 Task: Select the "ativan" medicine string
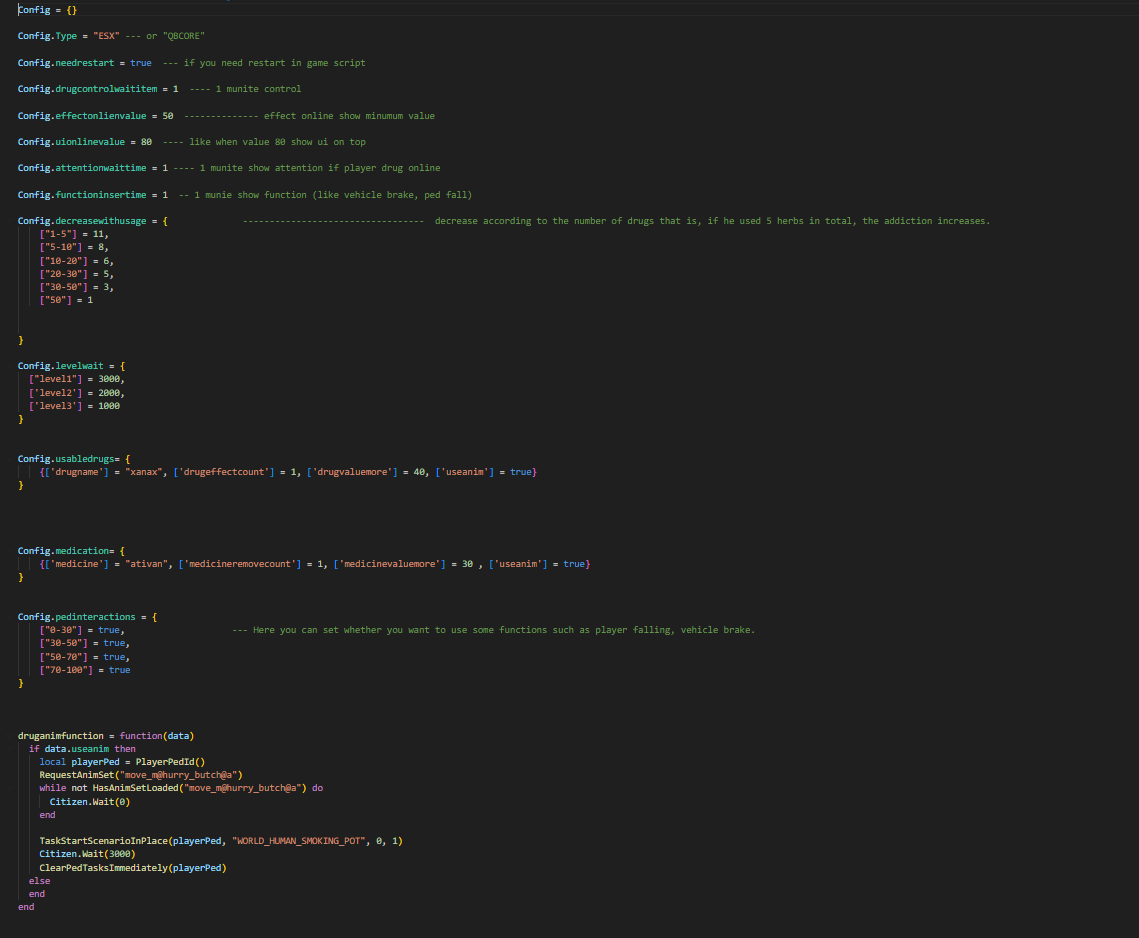point(144,563)
